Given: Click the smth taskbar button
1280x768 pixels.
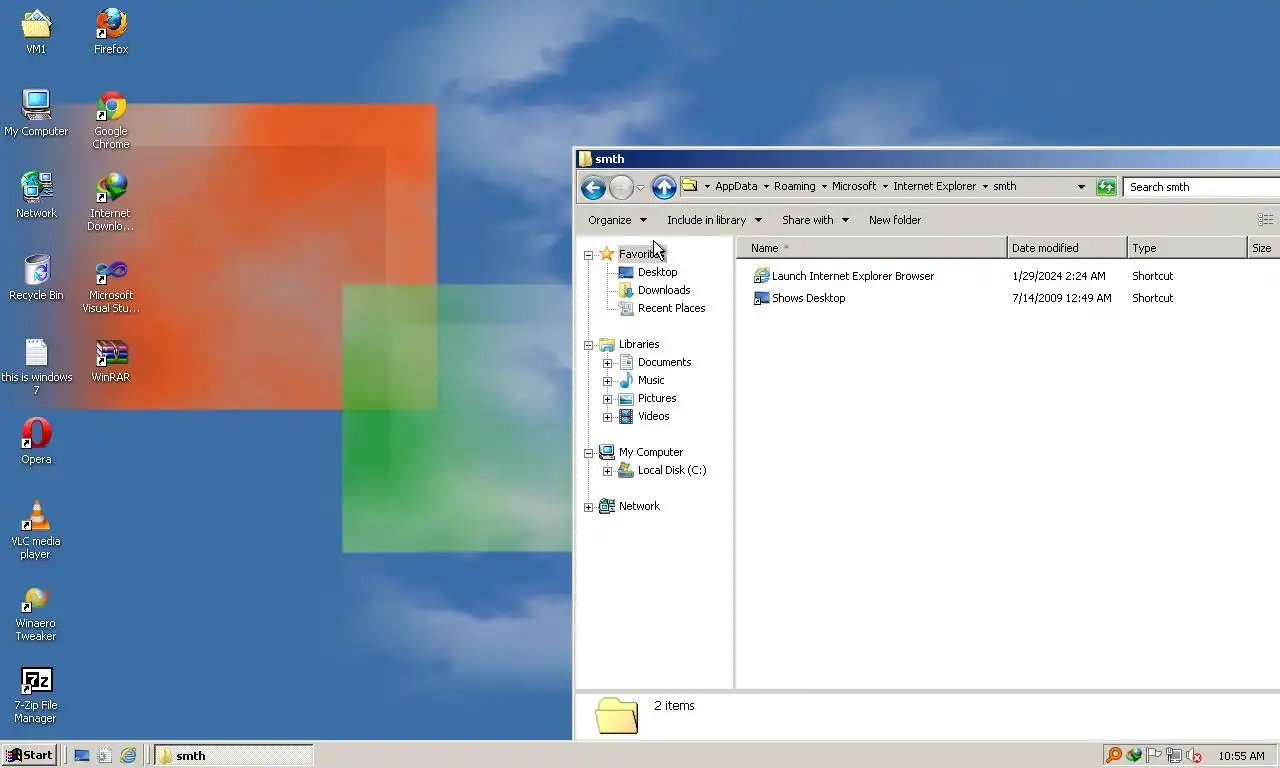Looking at the screenshot, I should 234,756.
